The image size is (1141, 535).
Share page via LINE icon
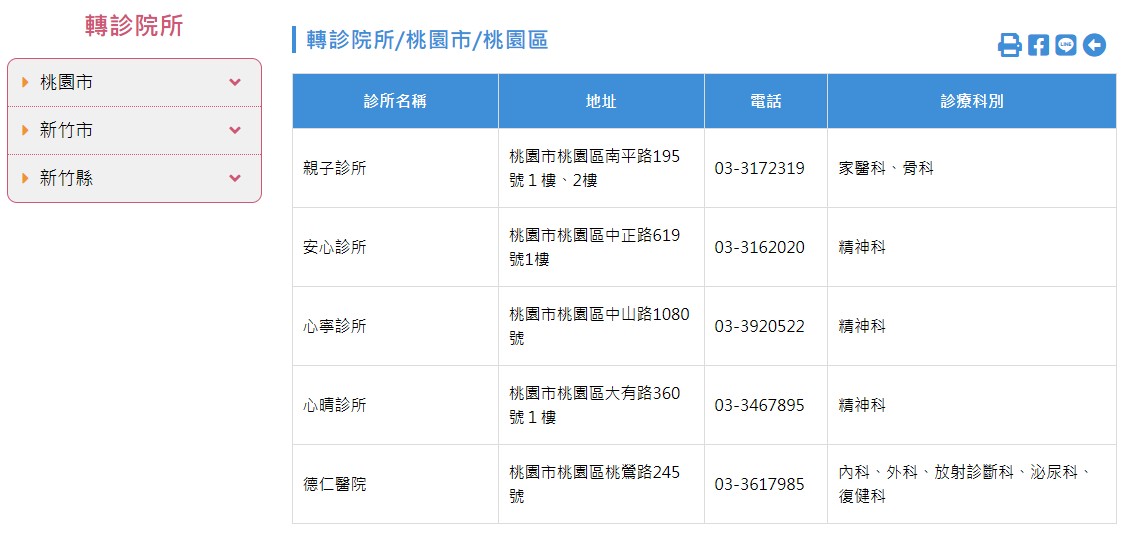pyautogui.click(x=1066, y=45)
